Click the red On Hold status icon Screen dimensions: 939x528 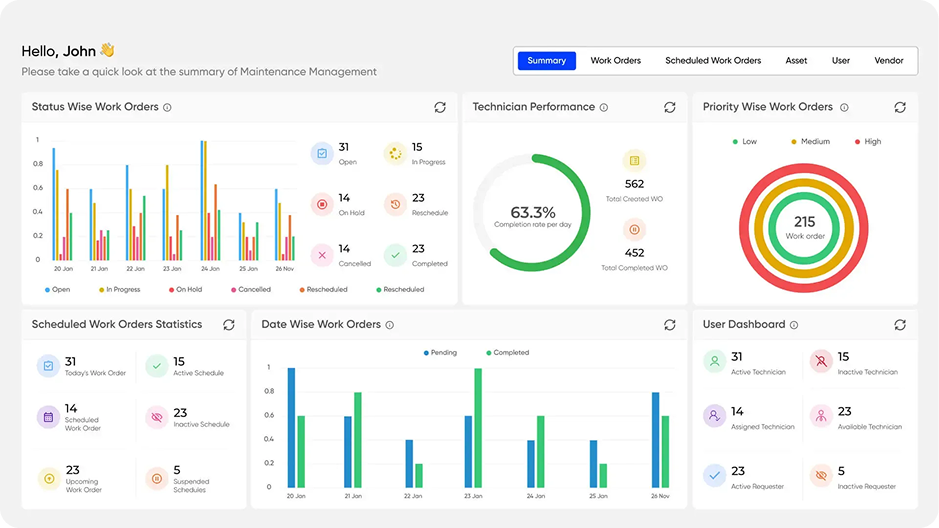322,204
